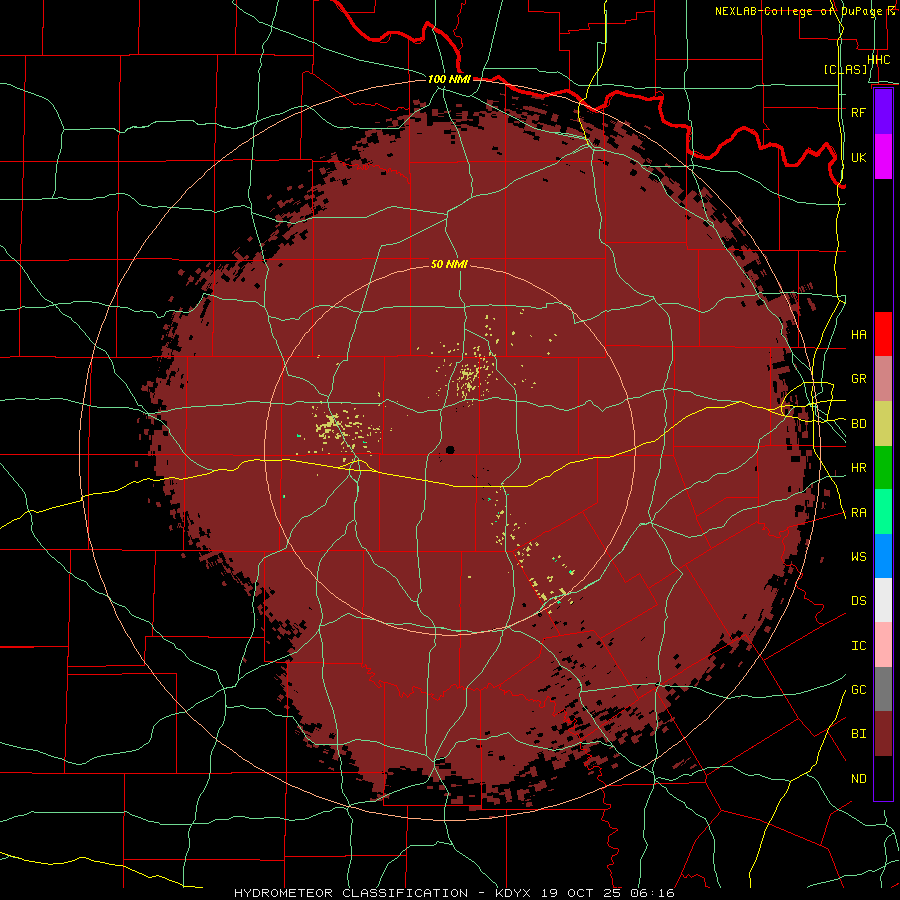Click the '50 NMI' range ring label
This screenshot has height=900, width=900.
449,264
